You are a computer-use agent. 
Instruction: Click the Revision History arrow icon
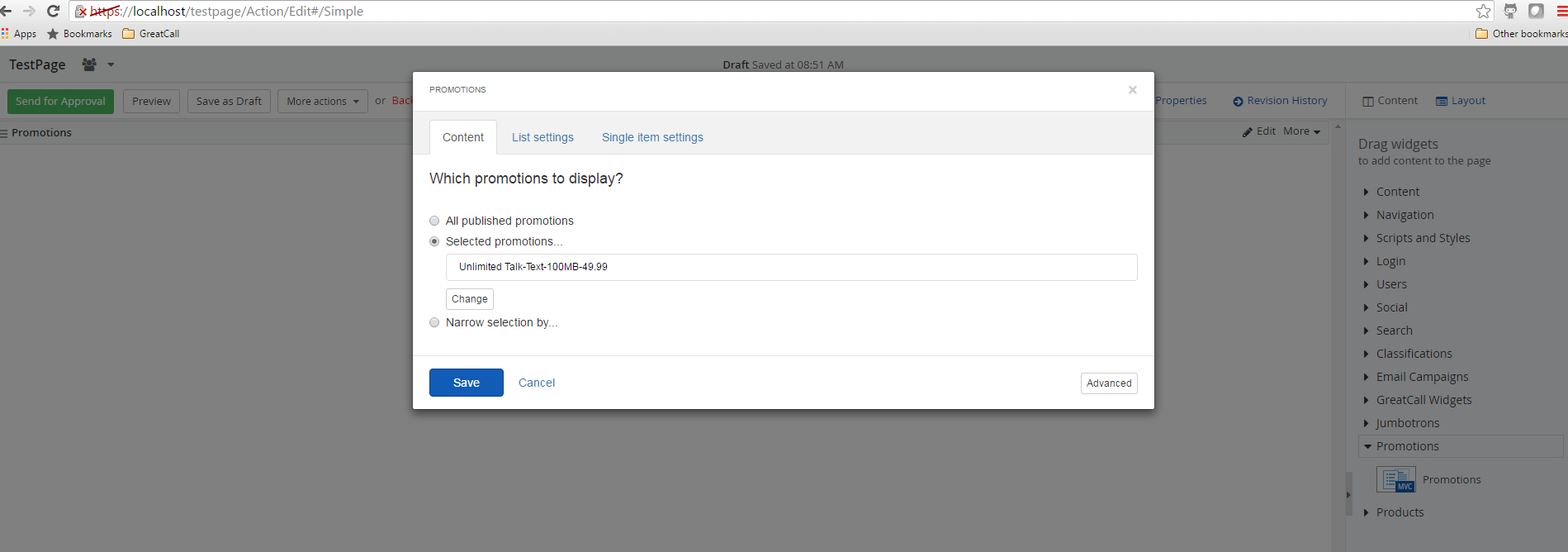[1238, 102]
